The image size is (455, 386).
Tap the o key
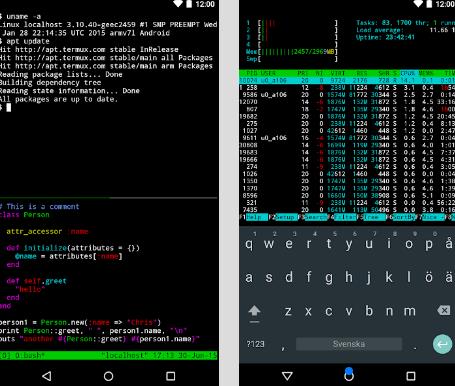point(409,244)
